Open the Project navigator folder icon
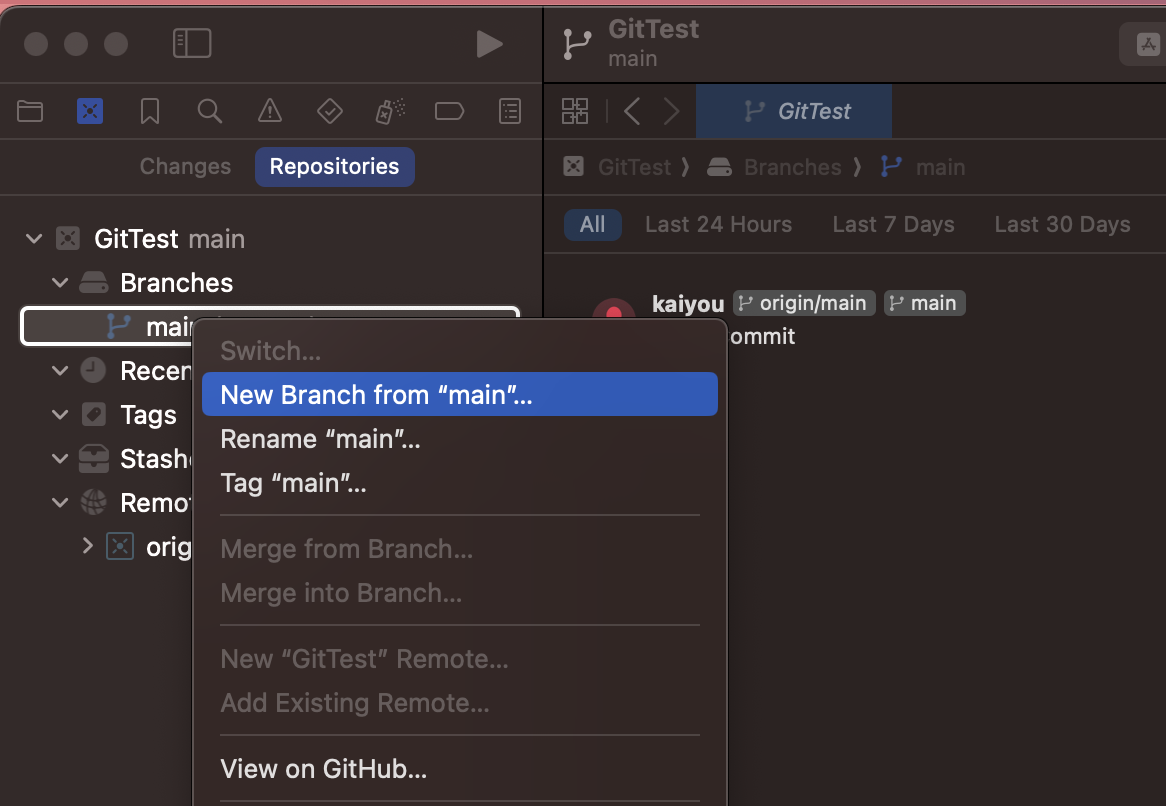The image size is (1166, 806). [29, 111]
